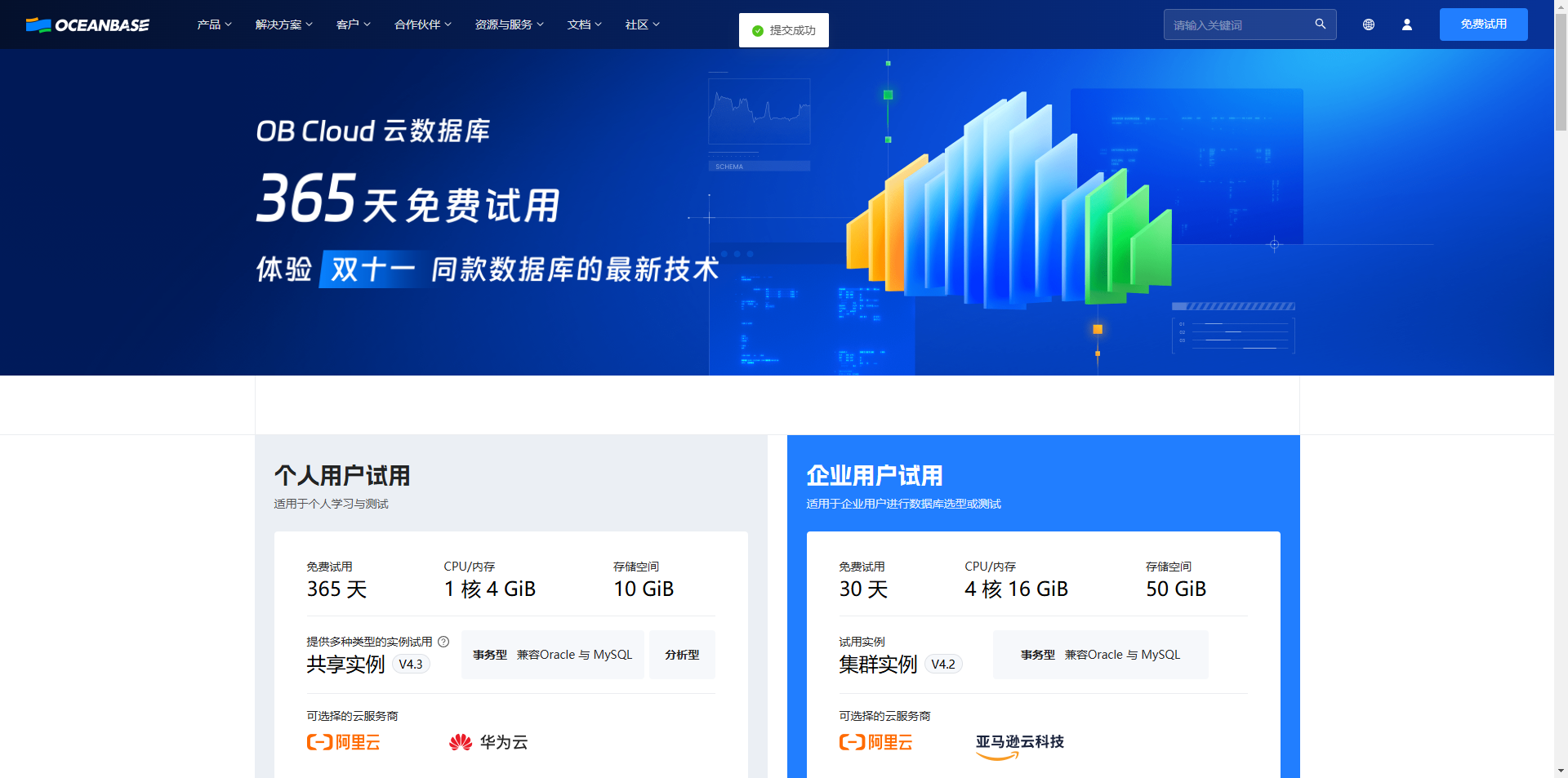Expand the 产品 navigation dropdown

[x=214, y=24]
